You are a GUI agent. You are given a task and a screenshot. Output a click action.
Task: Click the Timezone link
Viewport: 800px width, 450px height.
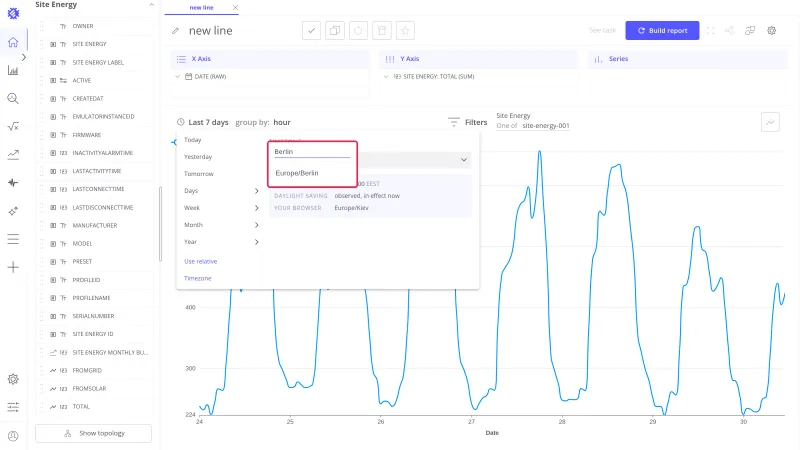coord(197,279)
